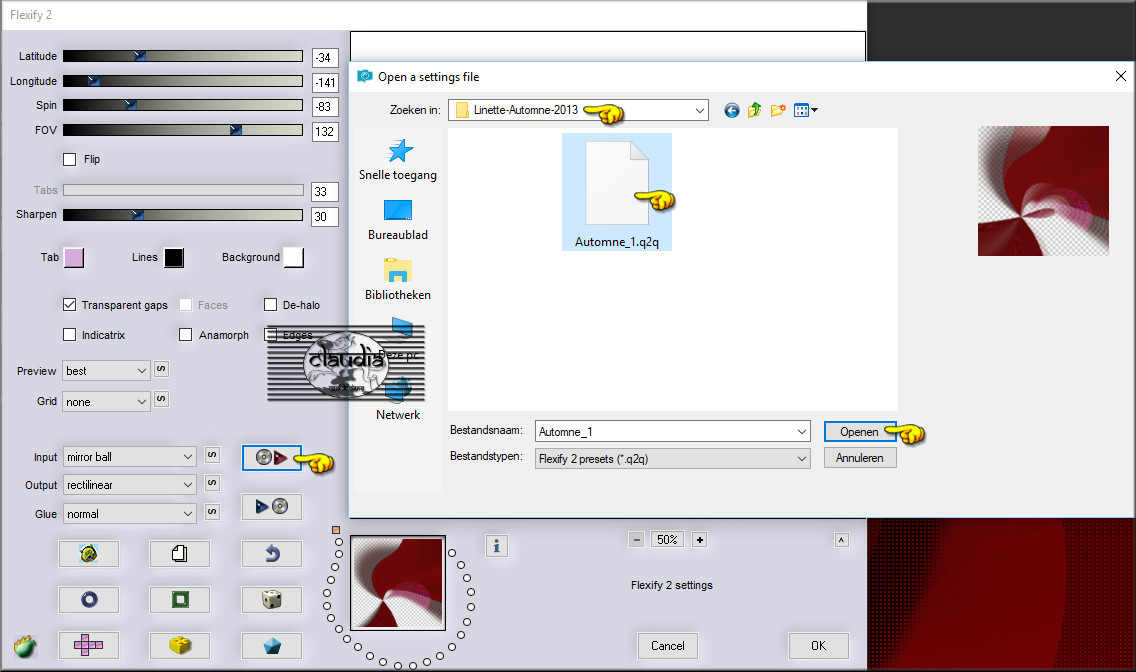The width and height of the screenshot is (1136, 672).
Task: Click the Openen button
Action: (860, 432)
